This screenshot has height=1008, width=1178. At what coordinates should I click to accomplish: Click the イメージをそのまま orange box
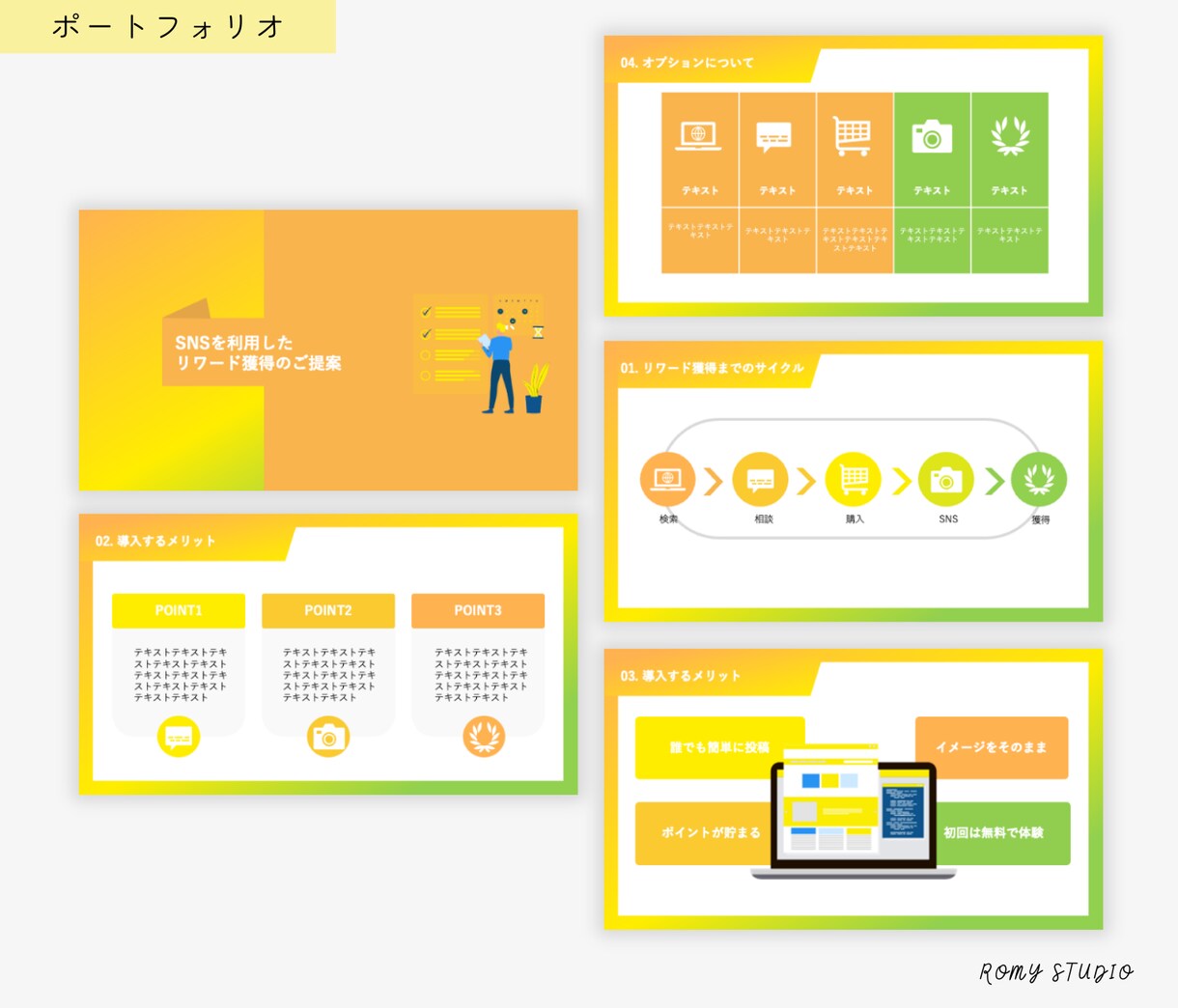pos(992,747)
